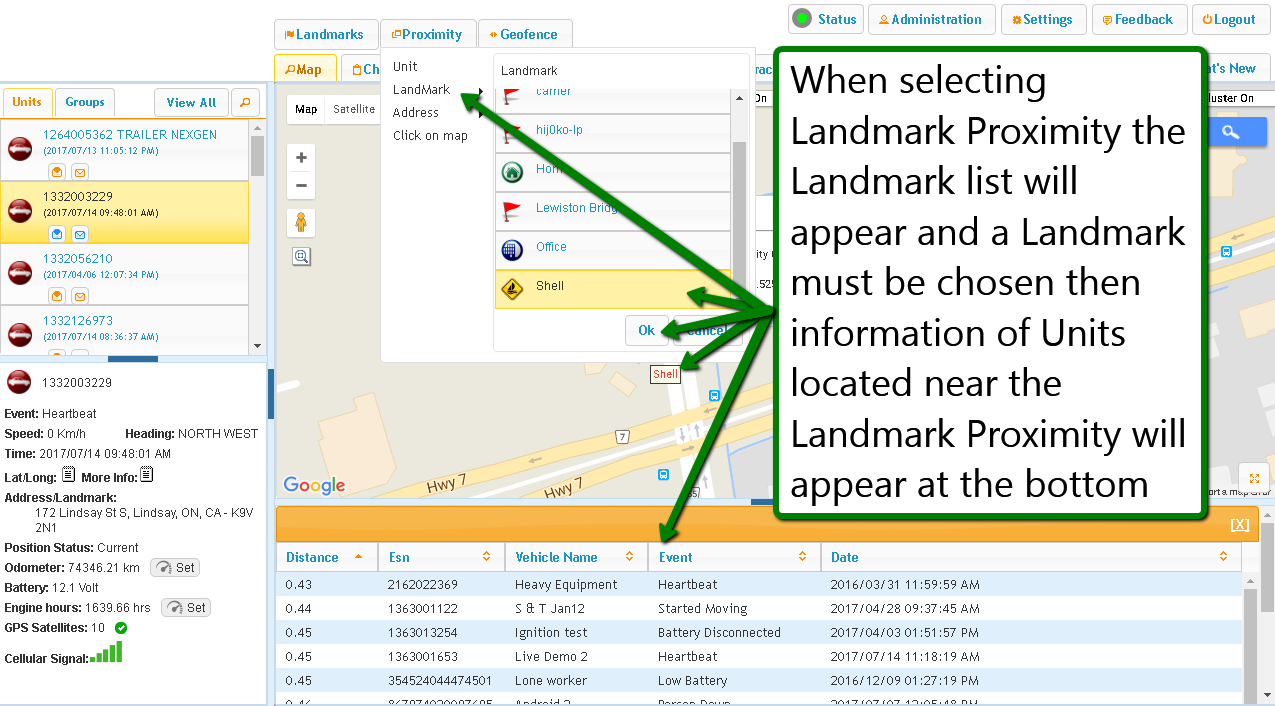Screen dimensions: 1275x706
Task: Click the zoom-to-area magnifier map icon
Action: click(301, 257)
